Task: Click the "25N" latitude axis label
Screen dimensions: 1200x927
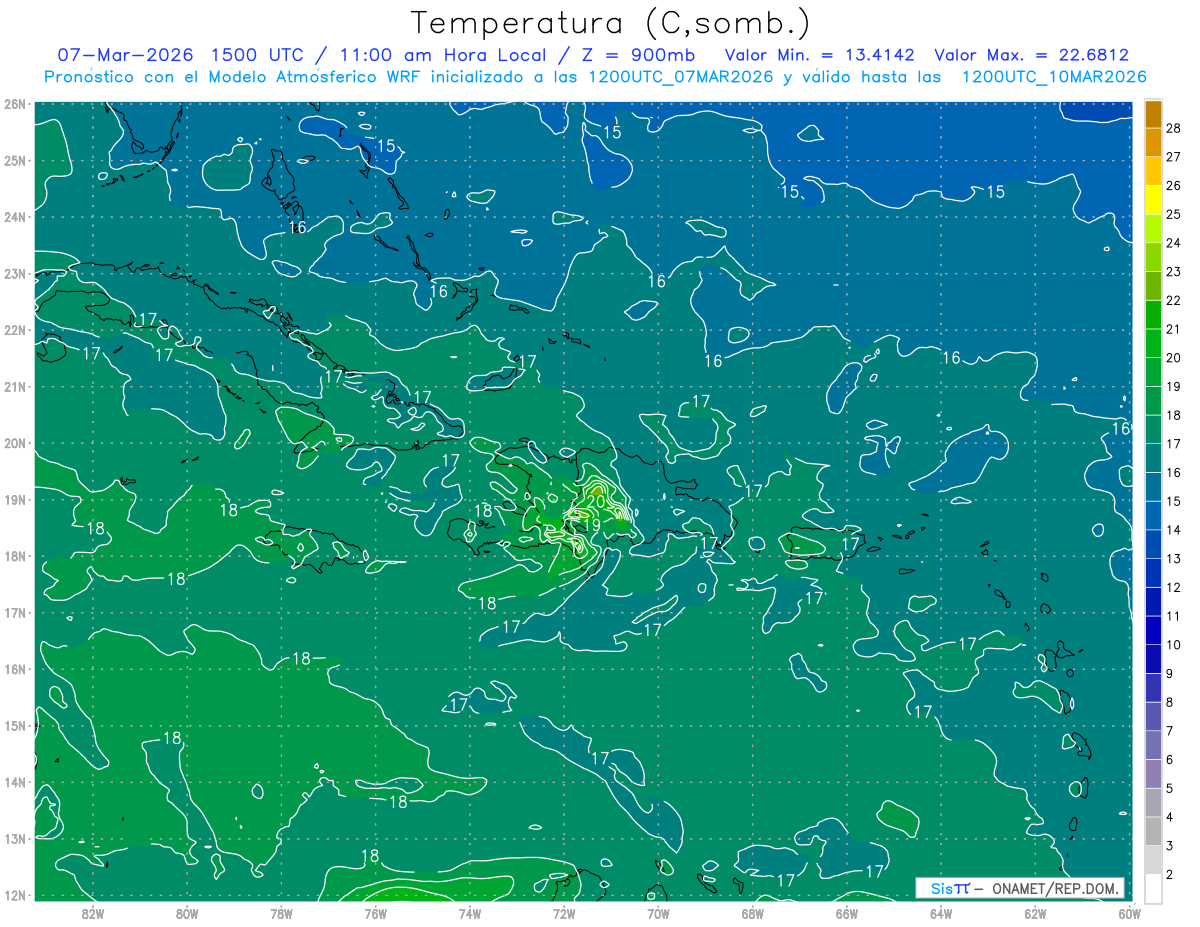Action: click(x=14, y=160)
